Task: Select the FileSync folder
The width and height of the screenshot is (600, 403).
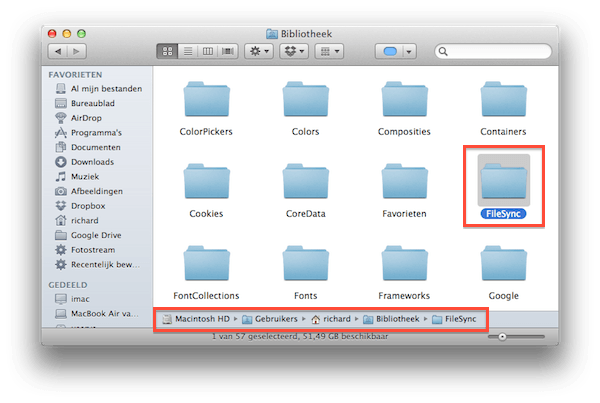Action: point(504,187)
